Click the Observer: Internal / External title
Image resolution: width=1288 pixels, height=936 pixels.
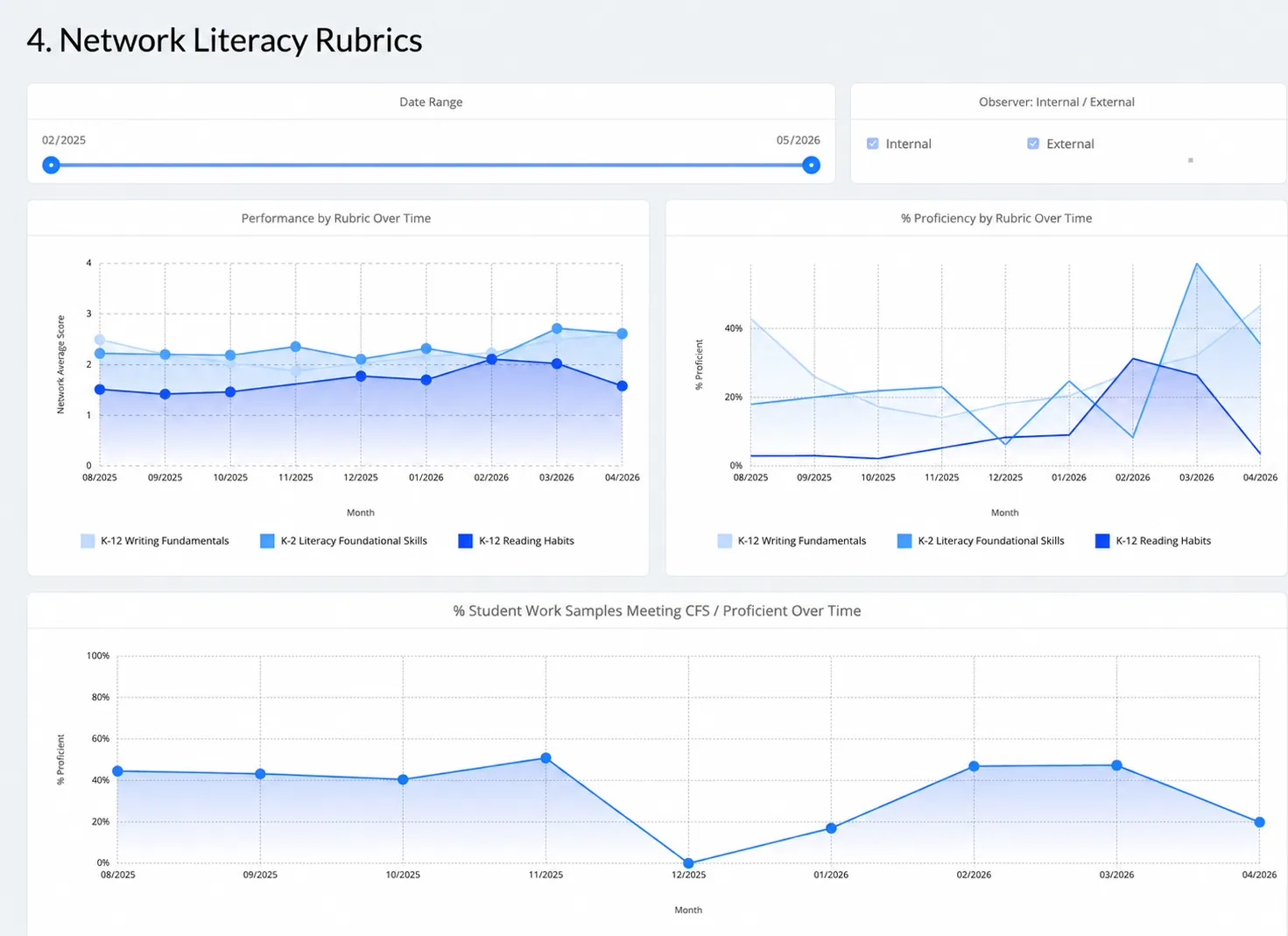click(x=1057, y=102)
